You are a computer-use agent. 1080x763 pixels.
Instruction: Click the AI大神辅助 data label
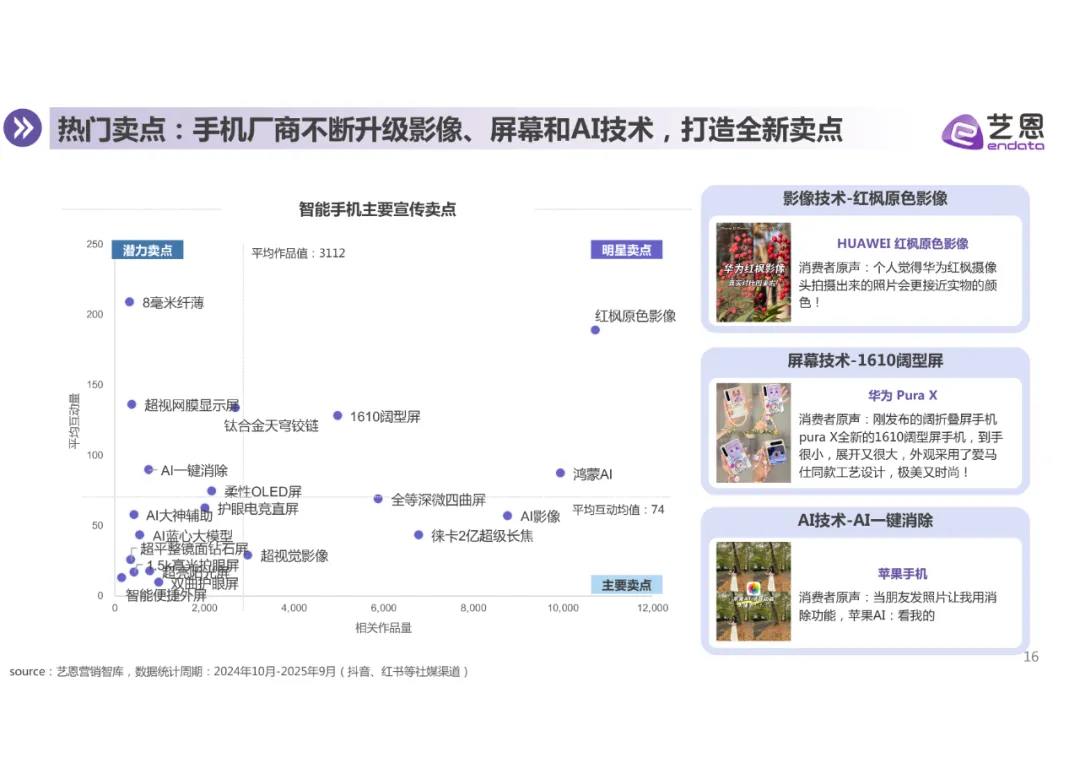point(179,516)
